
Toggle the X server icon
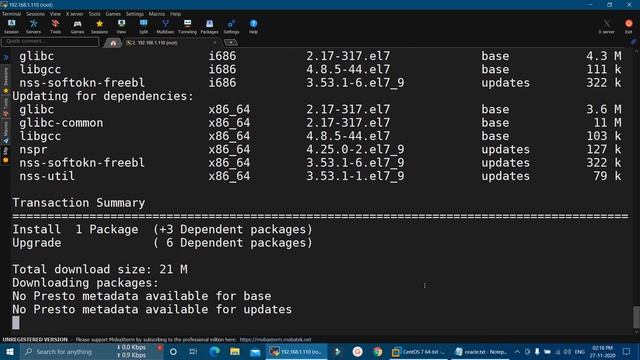point(607,26)
